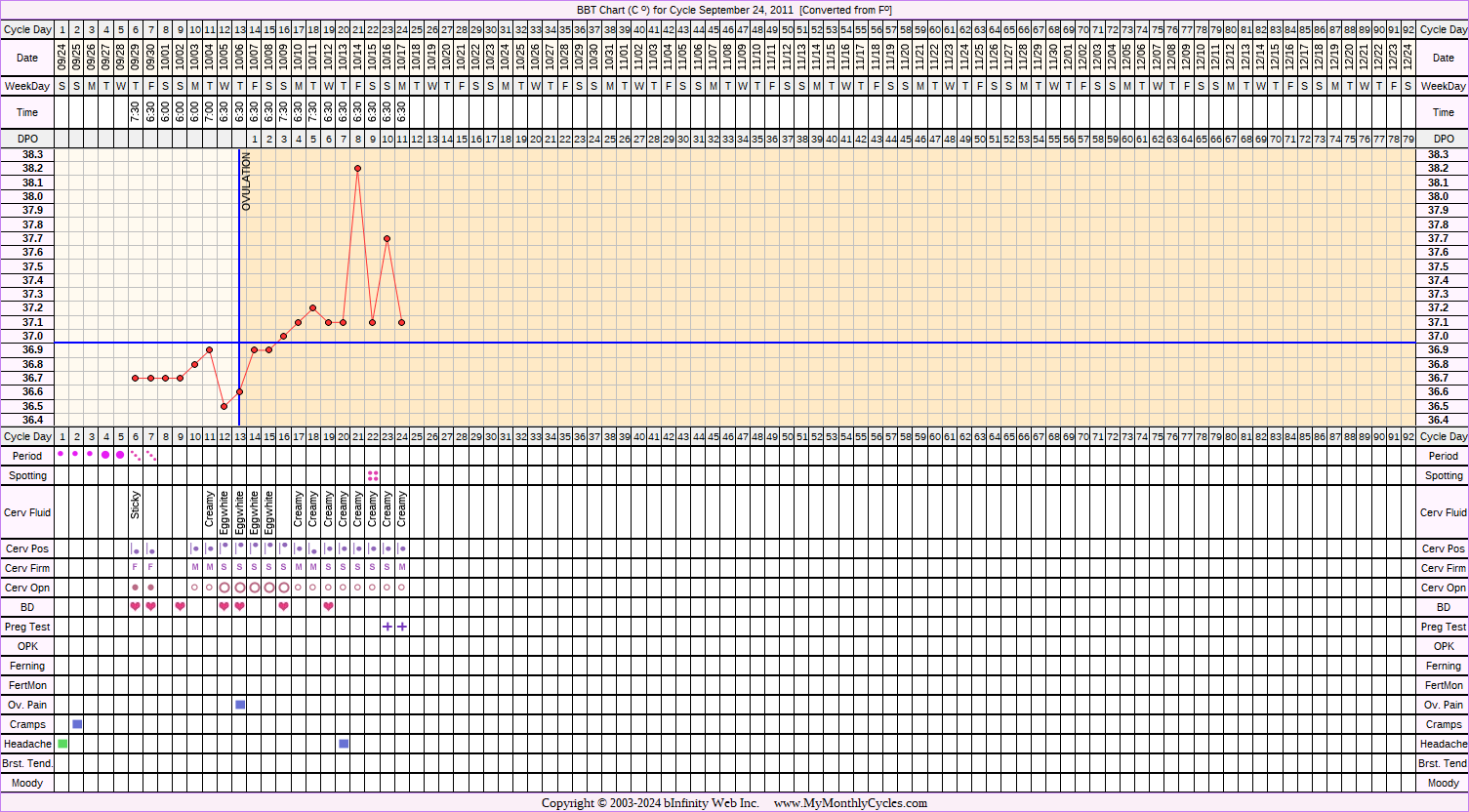Image resolution: width=1469 pixels, height=812 pixels.
Task: Click the BD heart on cycle day 16
Action: coord(284,607)
